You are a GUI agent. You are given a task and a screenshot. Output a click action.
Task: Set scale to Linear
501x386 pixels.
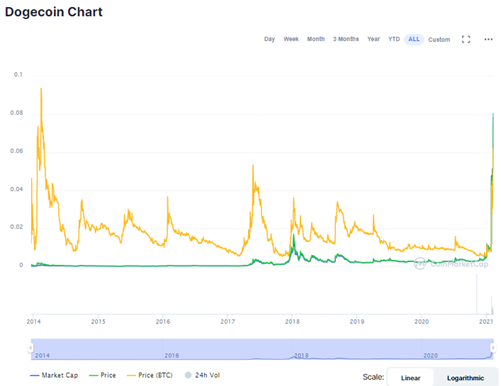coord(410,378)
